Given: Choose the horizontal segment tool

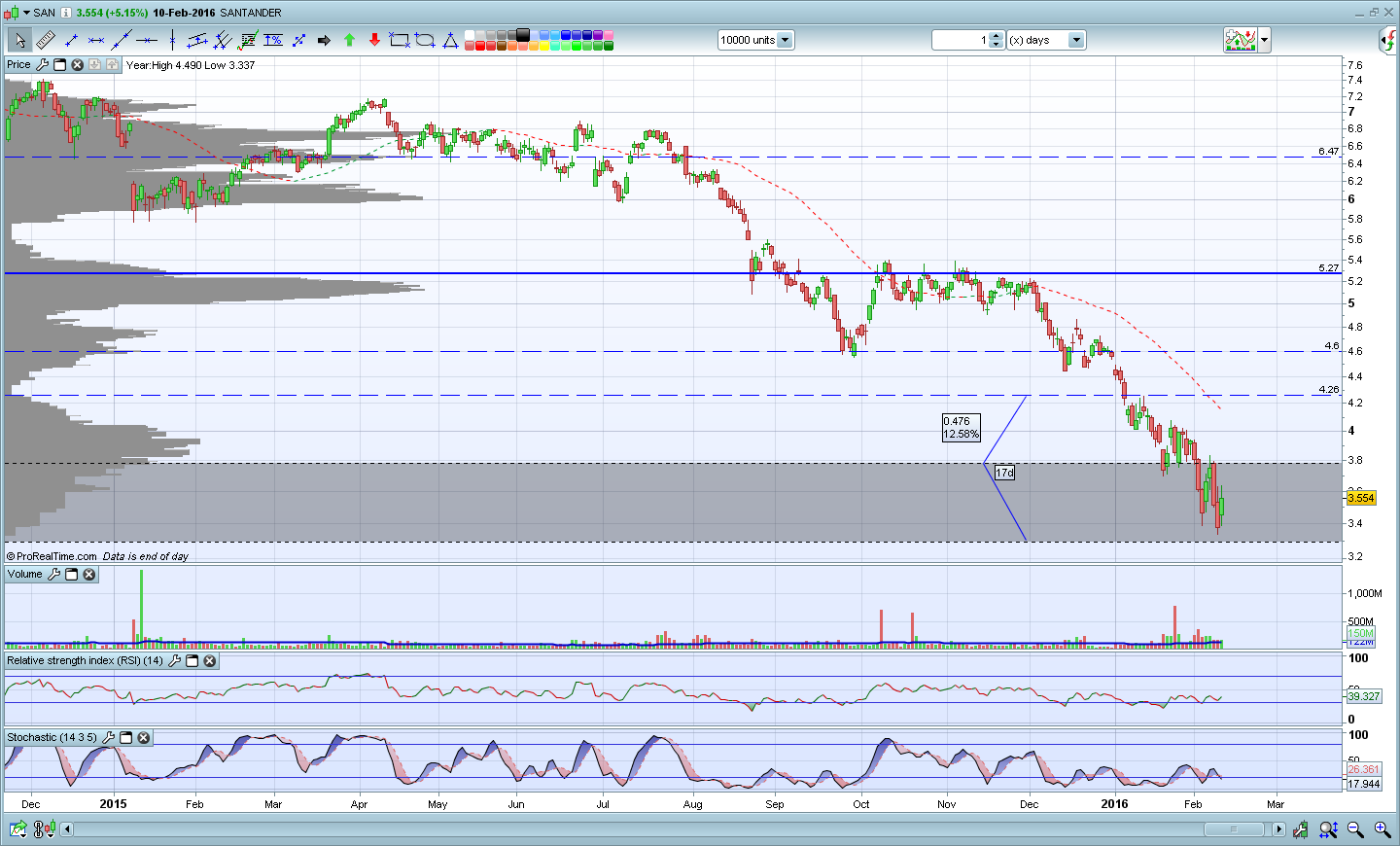Looking at the screenshot, I should [96, 40].
